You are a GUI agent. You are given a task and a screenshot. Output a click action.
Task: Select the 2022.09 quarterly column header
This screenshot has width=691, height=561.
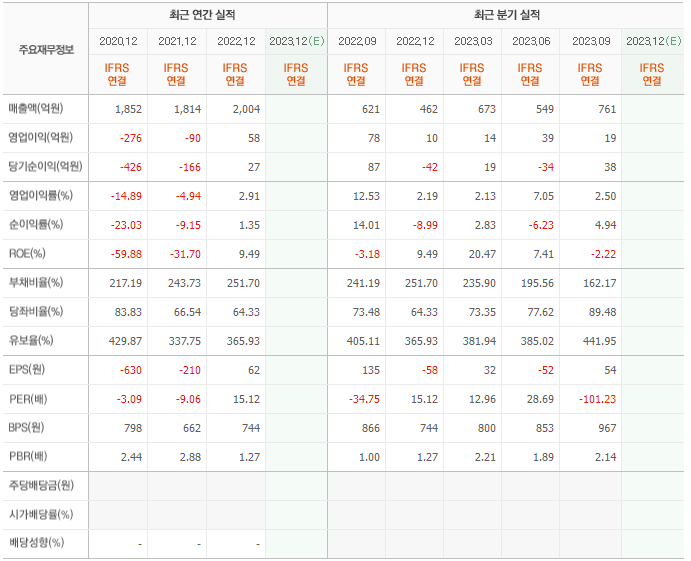coord(357,41)
